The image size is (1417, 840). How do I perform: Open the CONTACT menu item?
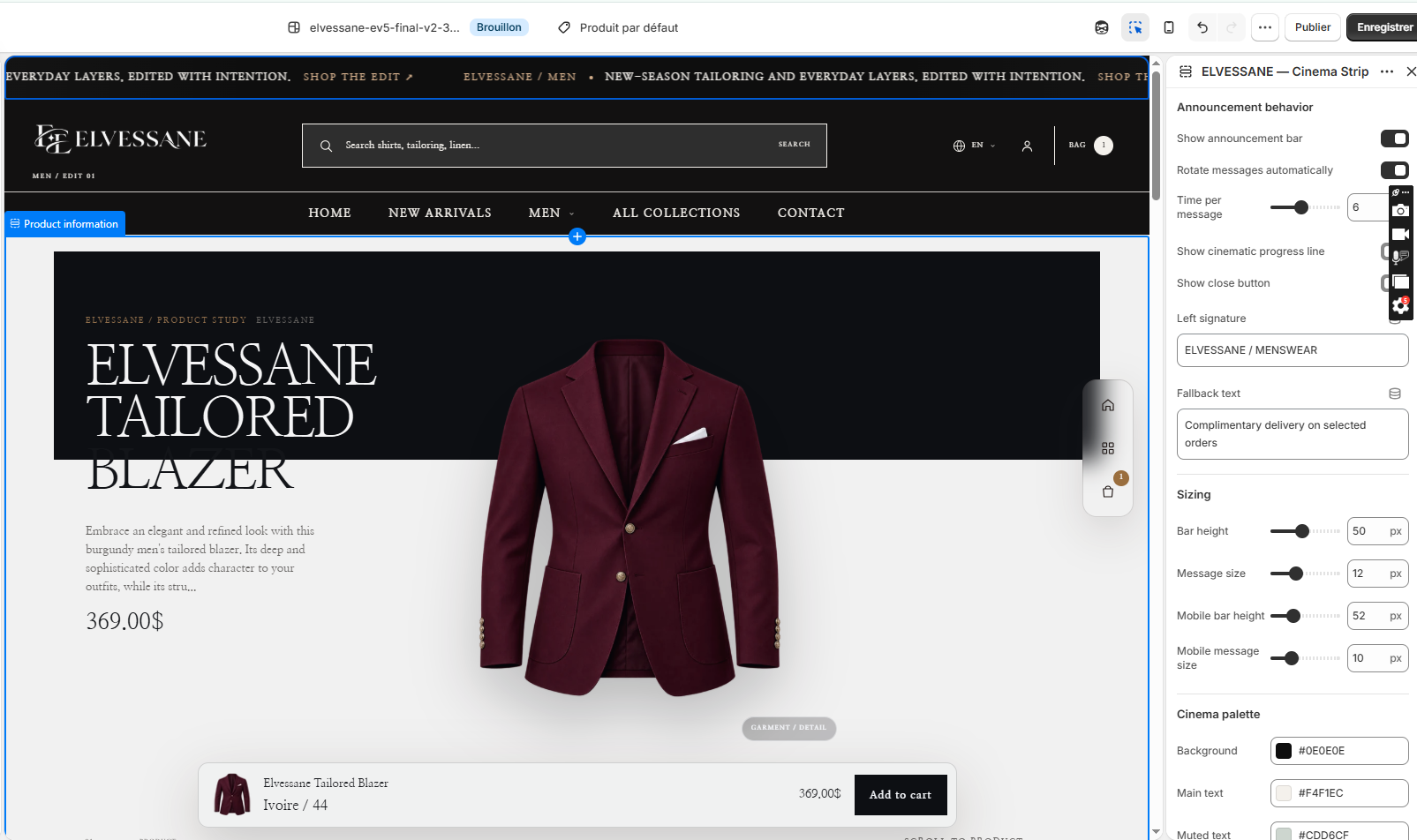[810, 213]
